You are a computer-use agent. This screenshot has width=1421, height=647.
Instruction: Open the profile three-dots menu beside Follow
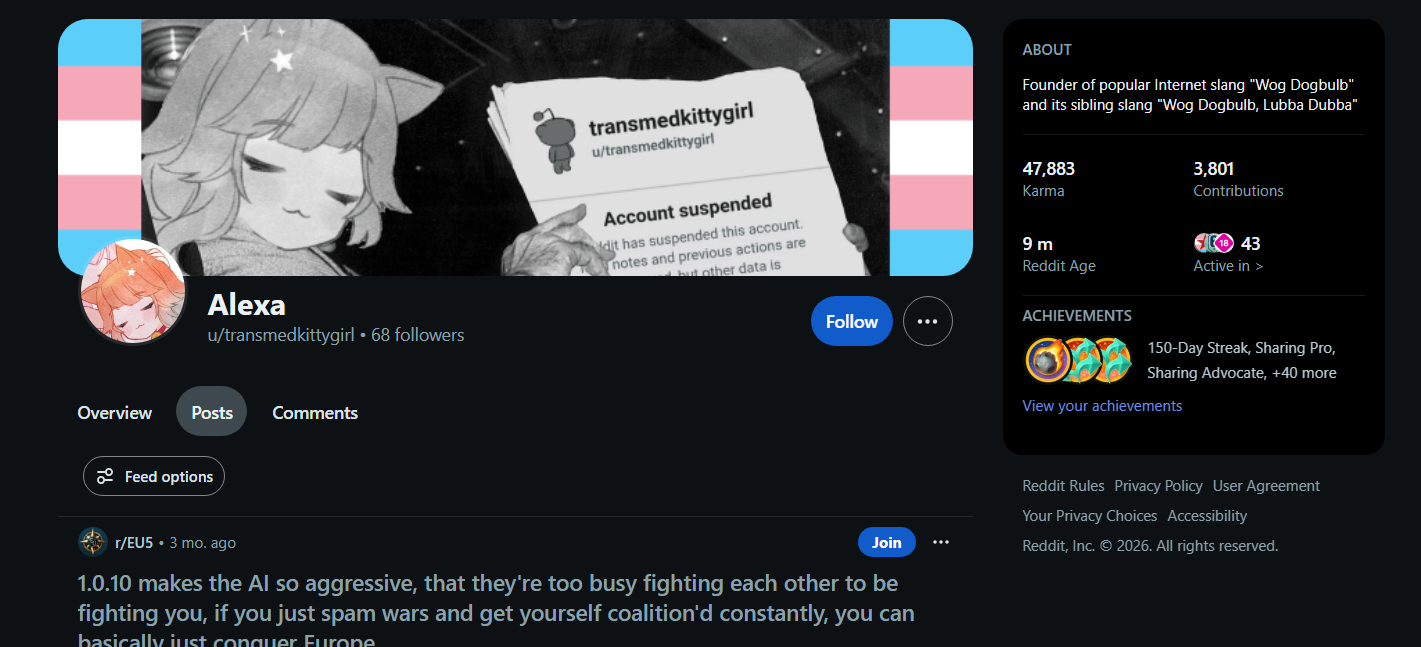[927, 321]
